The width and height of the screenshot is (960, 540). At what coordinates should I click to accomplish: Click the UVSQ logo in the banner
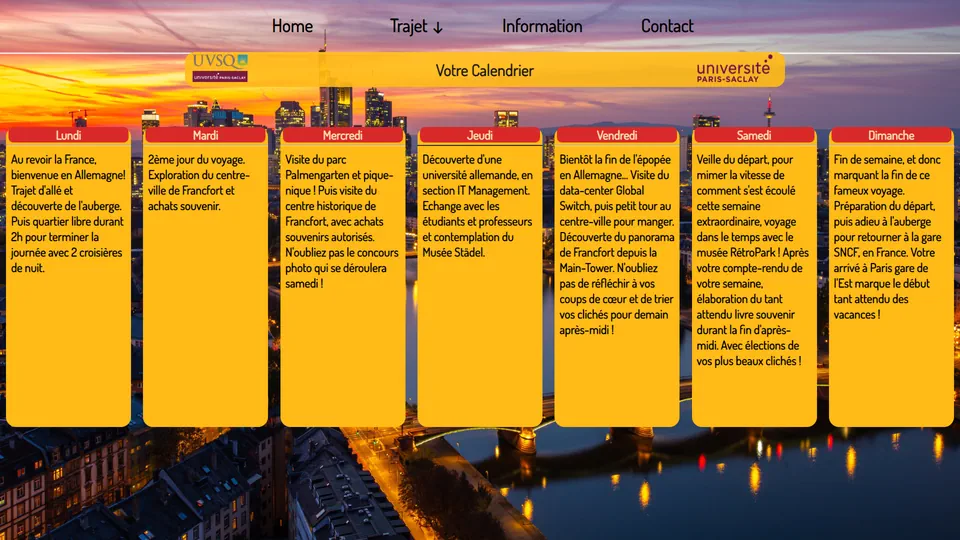(x=220, y=68)
